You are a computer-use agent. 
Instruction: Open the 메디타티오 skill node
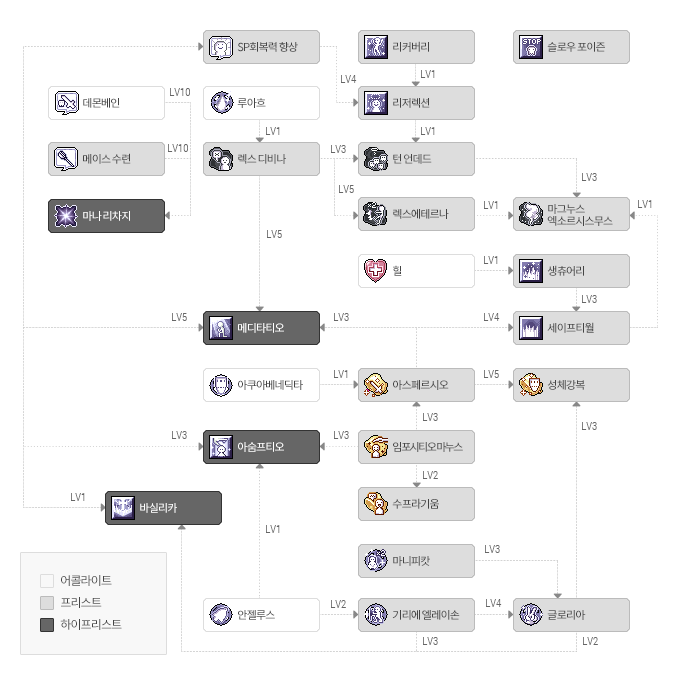pos(261,328)
